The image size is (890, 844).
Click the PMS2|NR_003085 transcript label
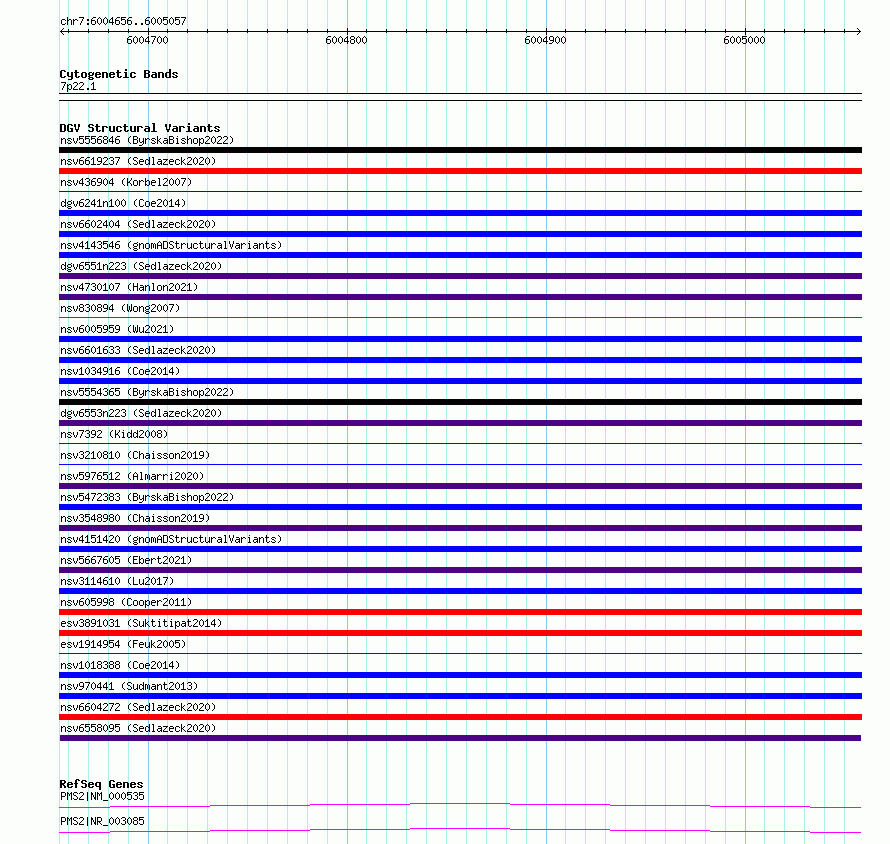coord(102,821)
